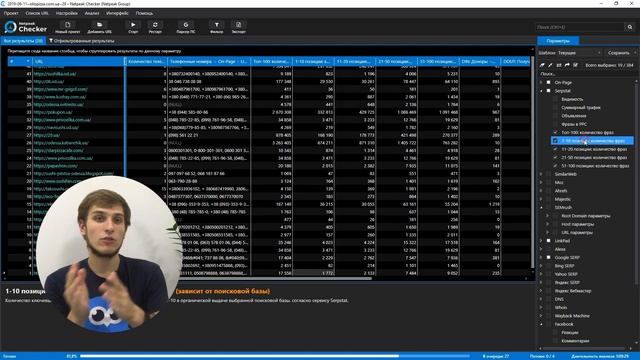This screenshot has height=360, width=640.
Task: Open the https://pokupon.ua/ link in the table
Action: coord(53,112)
